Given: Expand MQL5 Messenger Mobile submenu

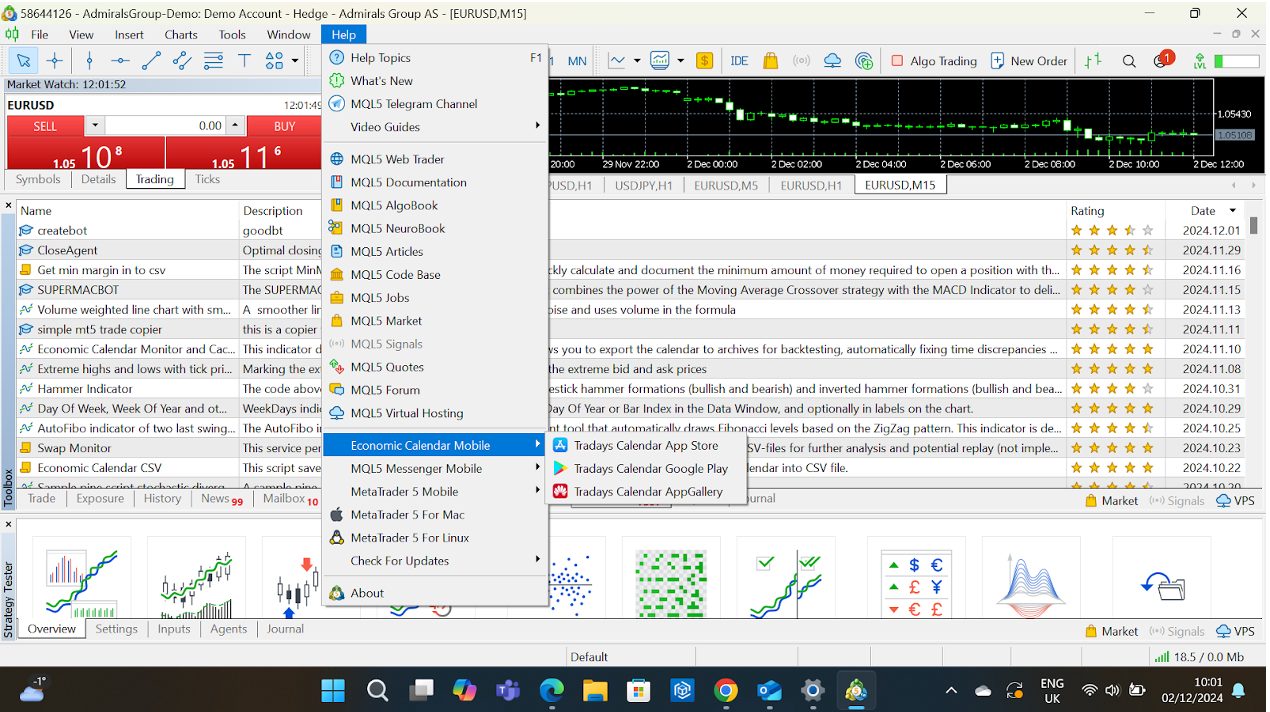Looking at the screenshot, I should click(436, 468).
